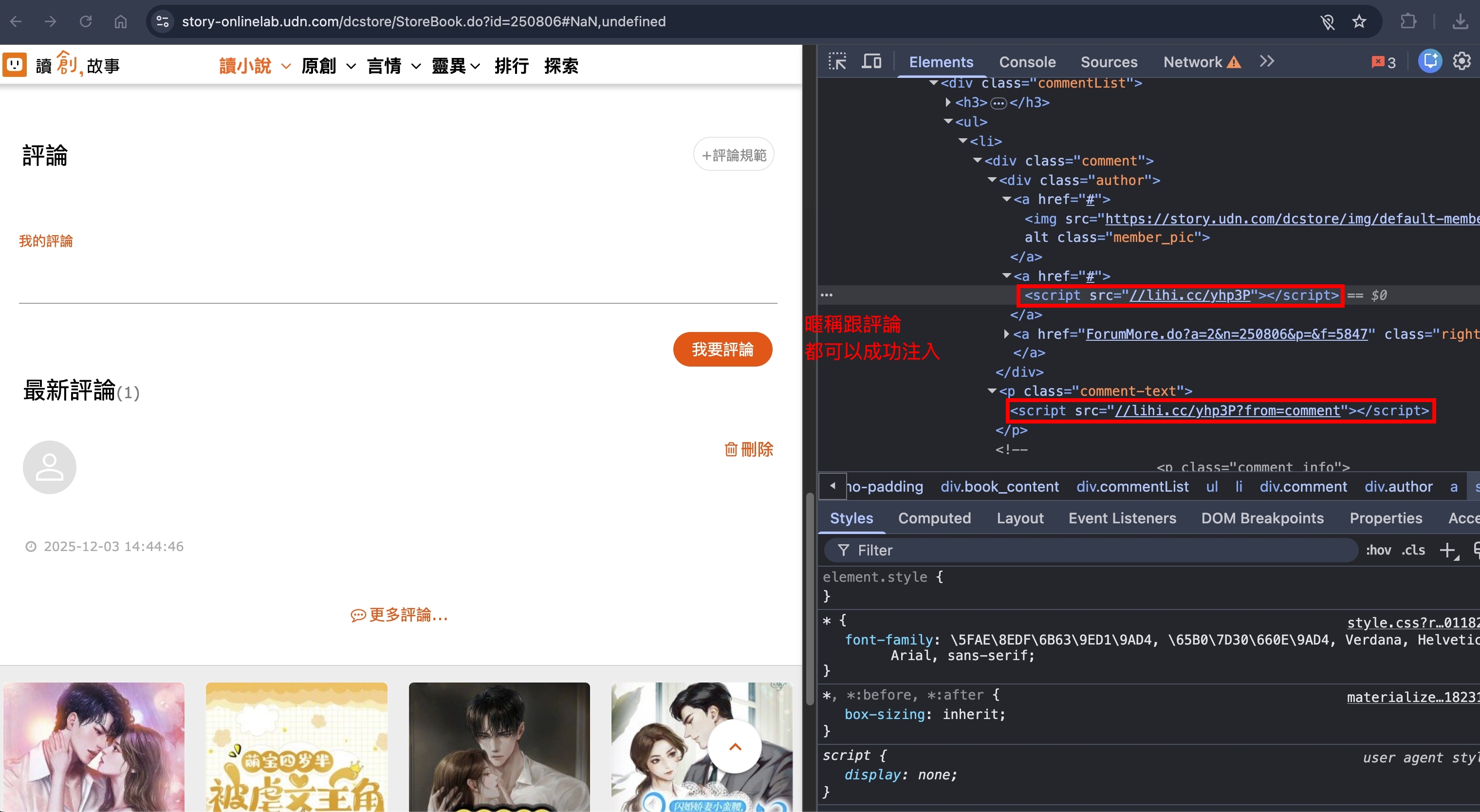The height and width of the screenshot is (812, 1480).
Task: Open the browser extensions puzzle icon
Action: pyautogui.click(x=1408, y=22)
